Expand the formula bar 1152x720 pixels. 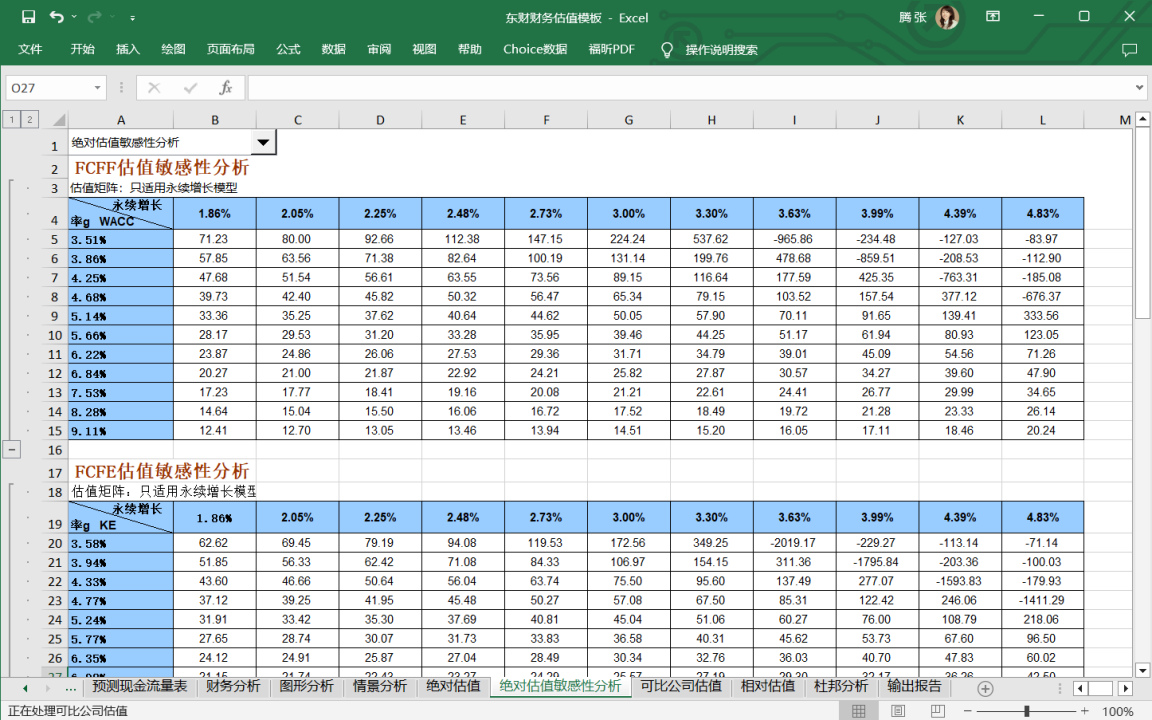coord(1140,88)
